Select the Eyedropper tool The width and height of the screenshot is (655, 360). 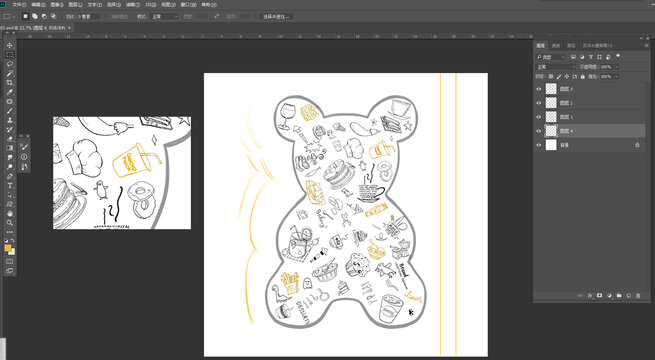tap(10, 92)
